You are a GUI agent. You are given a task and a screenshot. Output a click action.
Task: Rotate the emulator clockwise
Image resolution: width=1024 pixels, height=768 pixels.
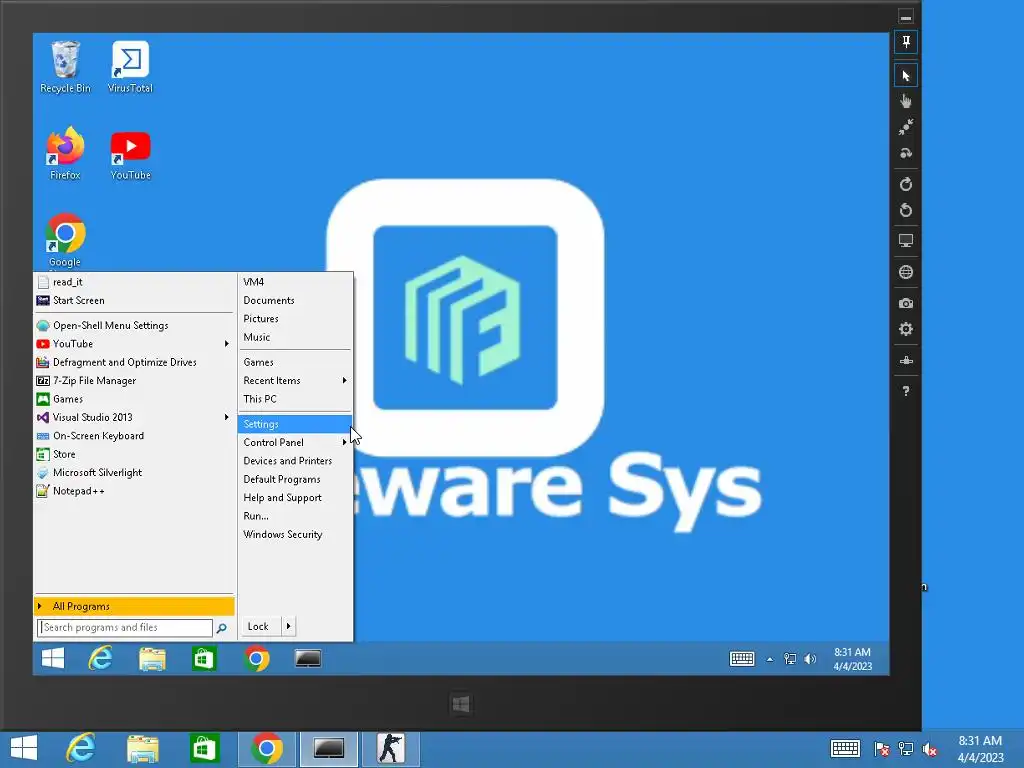(x=906, y=184)
